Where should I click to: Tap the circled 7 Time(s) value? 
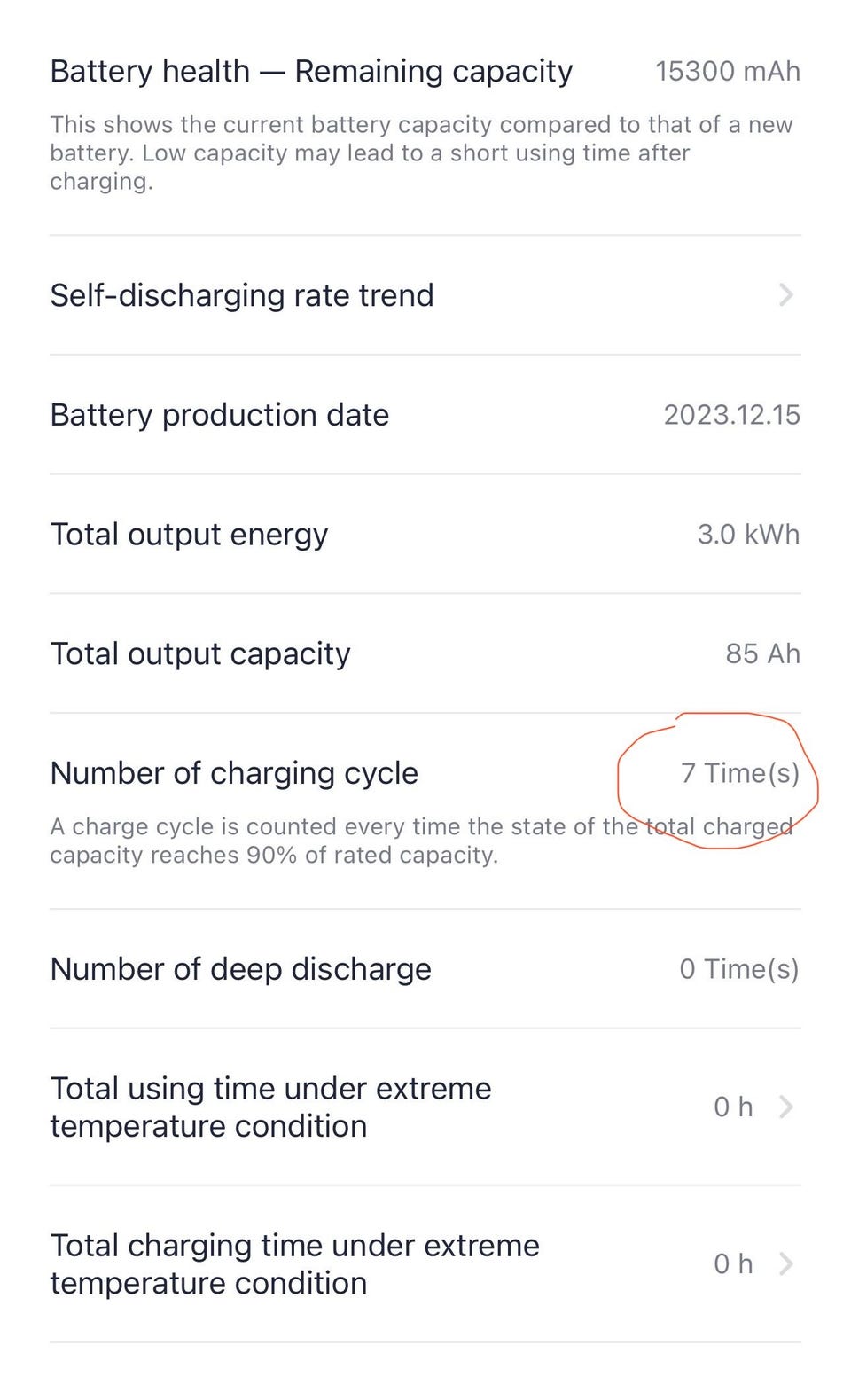coord(739,773)
